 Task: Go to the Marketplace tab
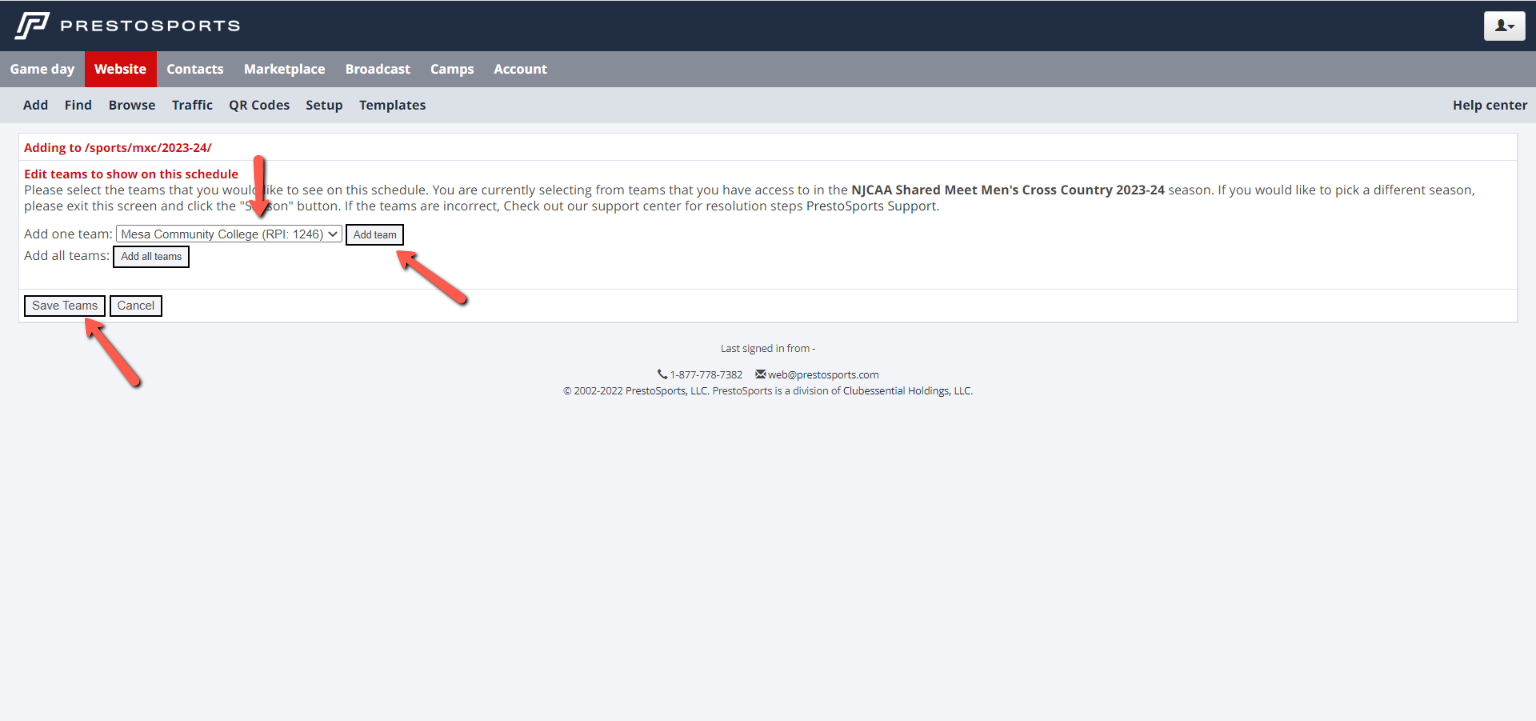[x=284, y=69]
